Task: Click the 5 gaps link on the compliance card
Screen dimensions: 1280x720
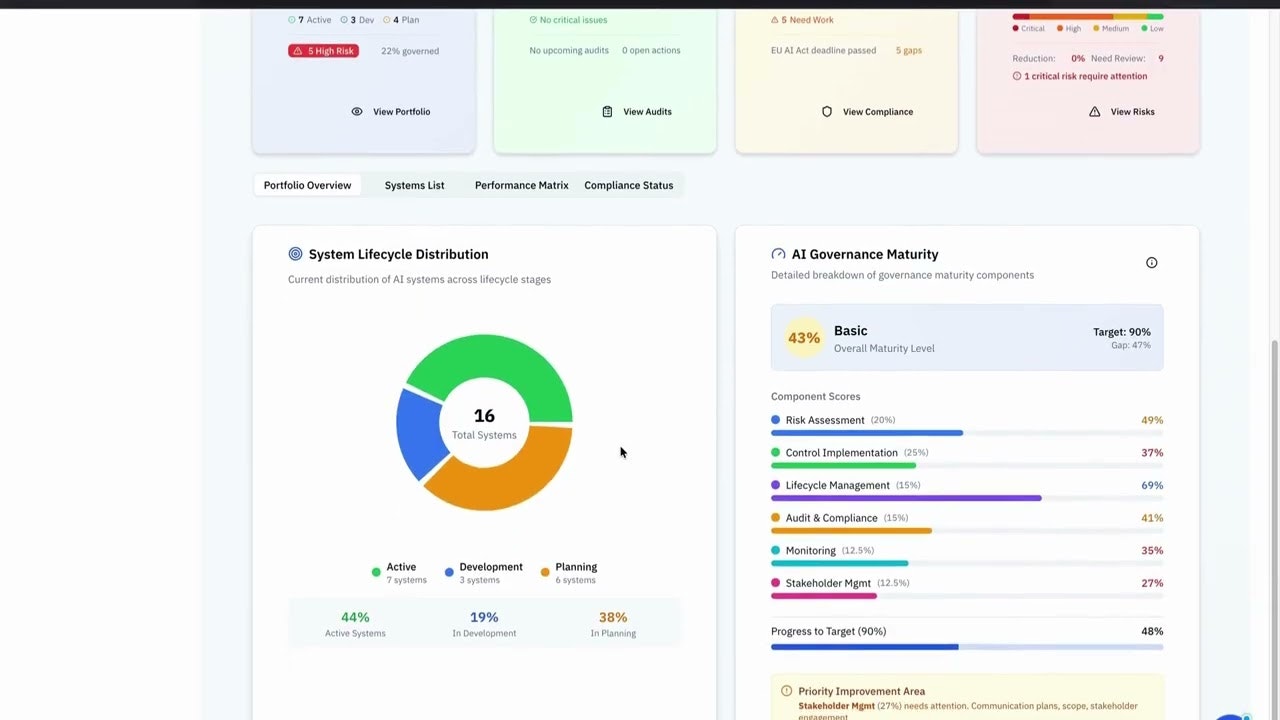Action: pos(908,50)
